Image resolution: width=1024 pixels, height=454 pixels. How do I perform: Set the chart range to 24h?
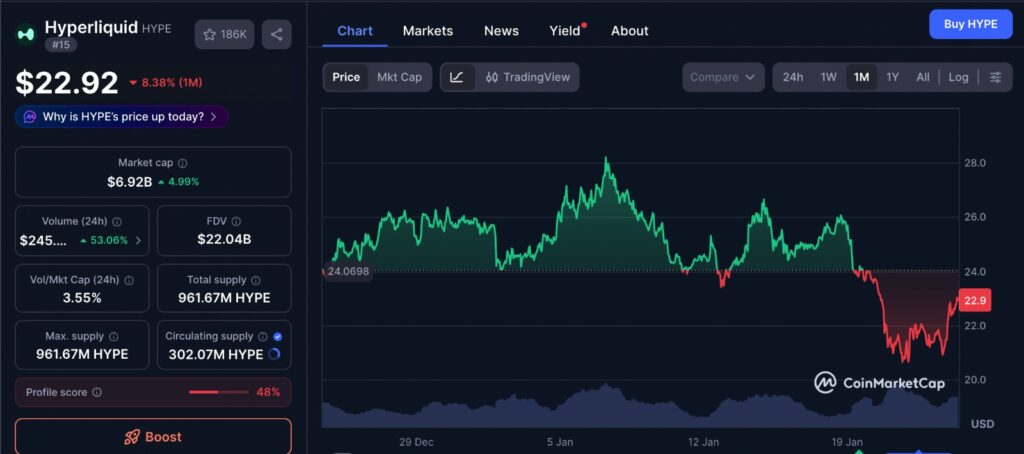pyautogui.click(x=793, y=77)
